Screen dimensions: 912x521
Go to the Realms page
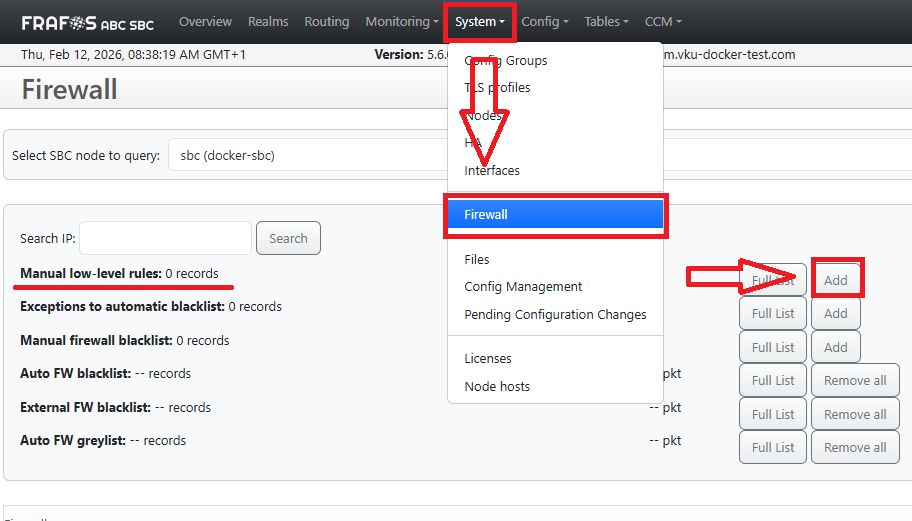(x=268, y=22)
